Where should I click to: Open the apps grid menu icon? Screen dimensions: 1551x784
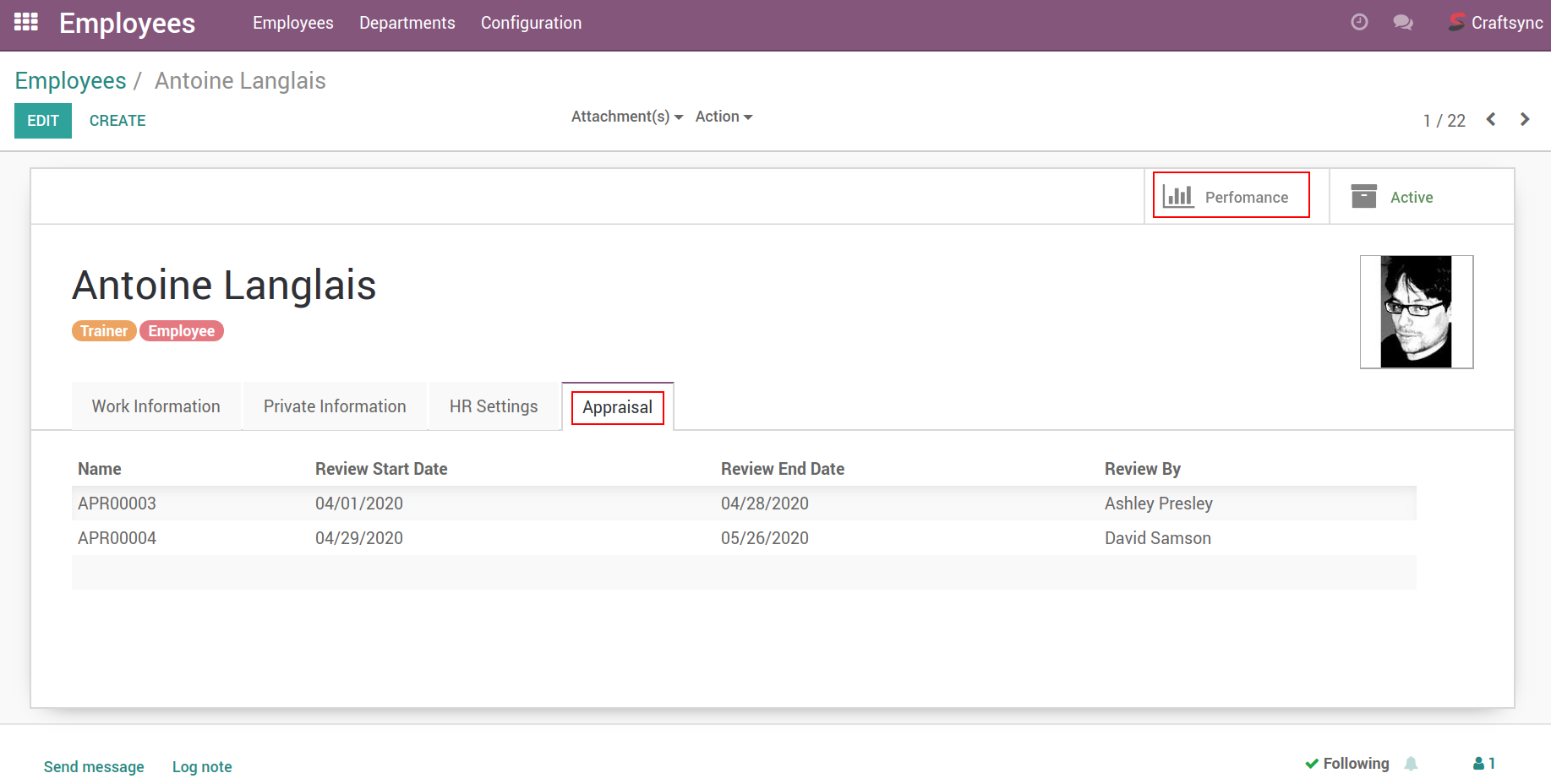(x=26, y=22)
